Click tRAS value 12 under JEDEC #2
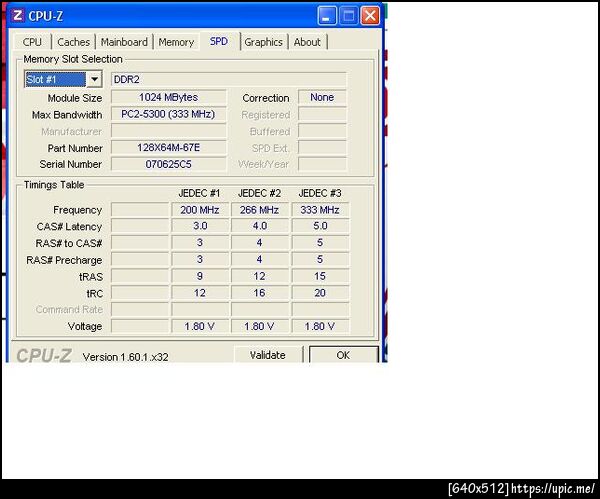The height and width of the screenshot is (499, 600). [259, 276]
